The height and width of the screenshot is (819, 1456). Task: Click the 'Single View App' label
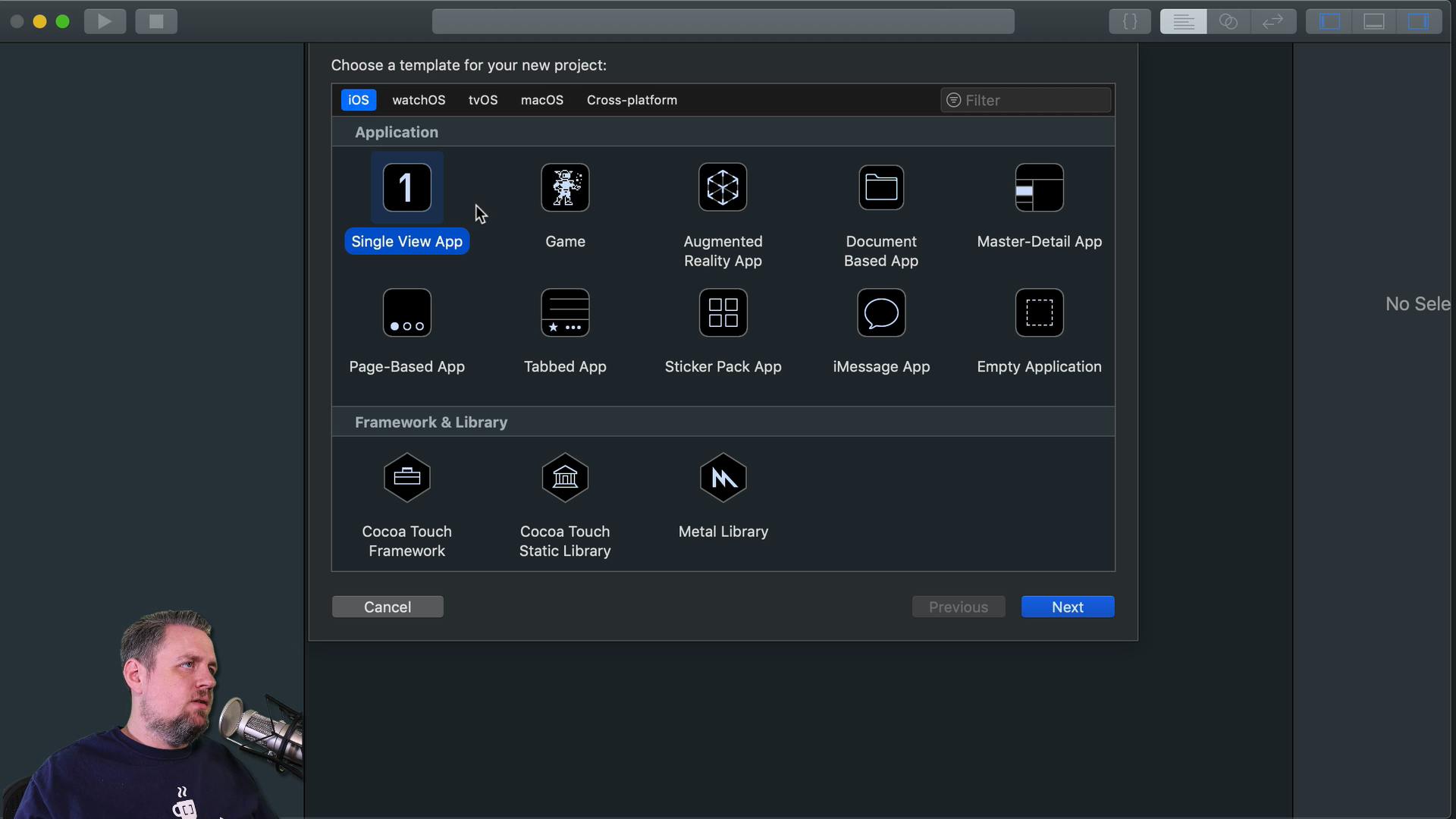pyautogui.click(x=407, y=241)
